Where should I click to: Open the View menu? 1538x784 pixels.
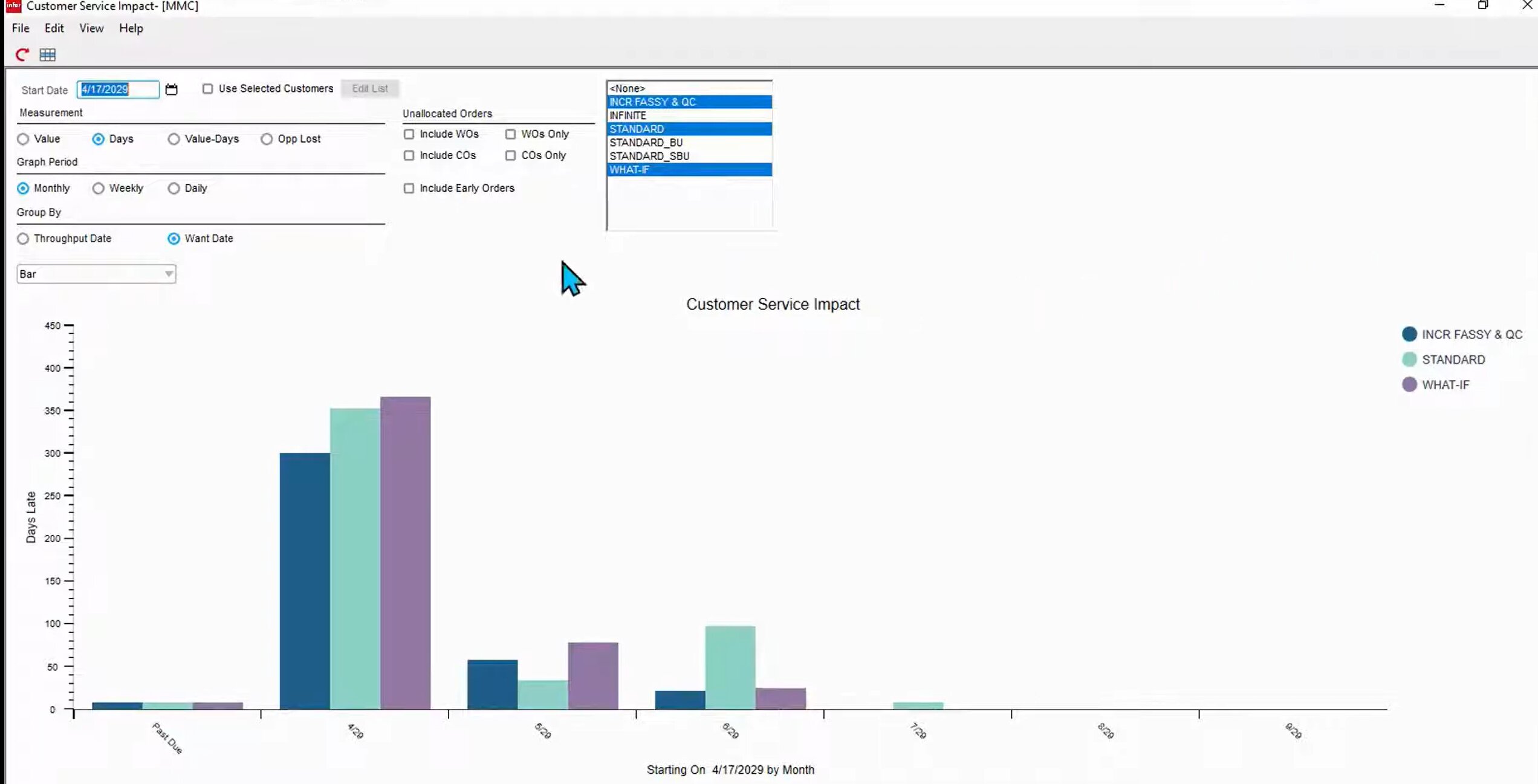(x=91, y=28)
